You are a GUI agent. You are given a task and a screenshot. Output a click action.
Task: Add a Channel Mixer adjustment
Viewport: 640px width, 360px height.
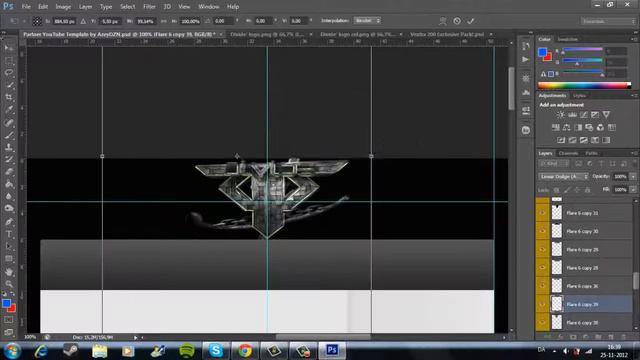(x=600, y=127)
